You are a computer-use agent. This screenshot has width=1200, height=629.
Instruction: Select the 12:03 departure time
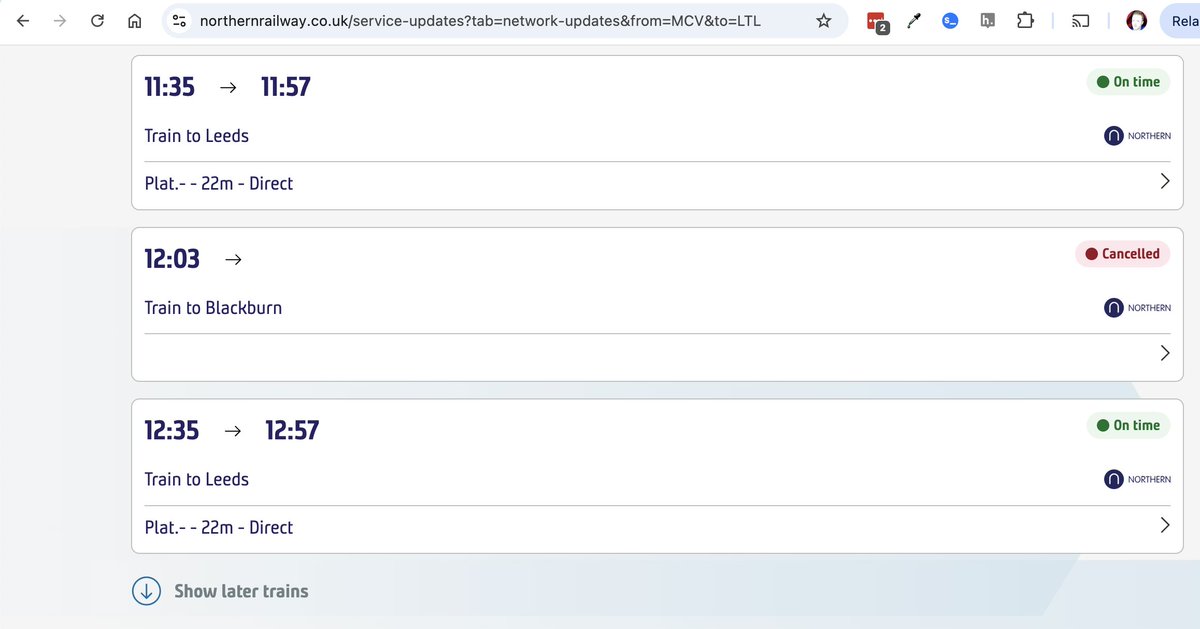172,259
